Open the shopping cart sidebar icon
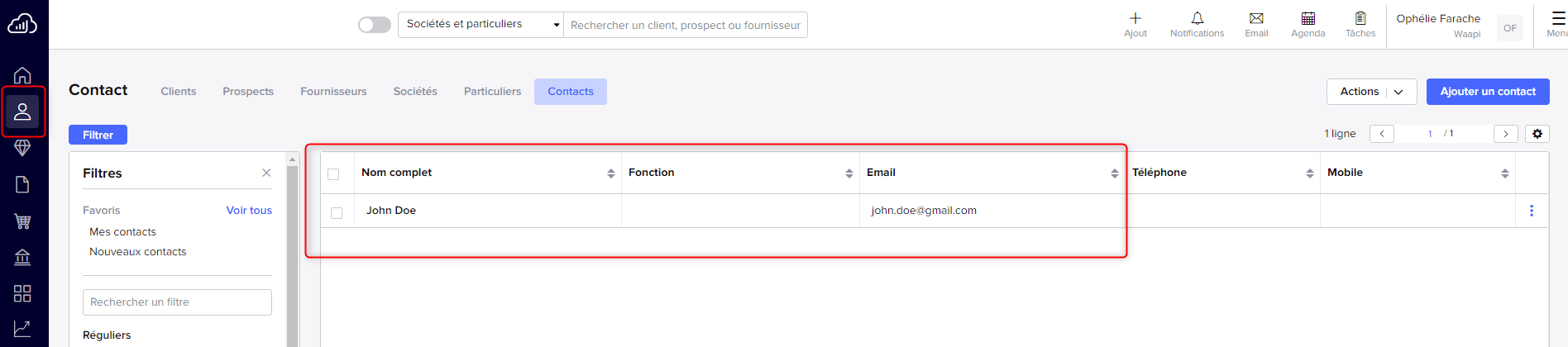Image resolution: width=1568 pixels, height=347 pixels. (22, 221)
